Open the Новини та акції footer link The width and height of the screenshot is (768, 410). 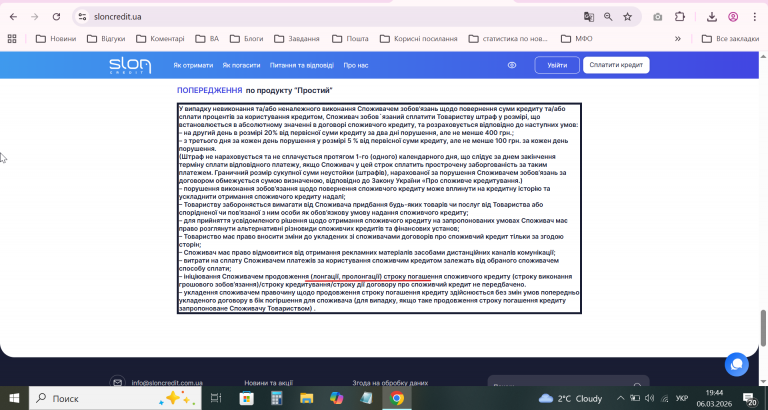269,383
